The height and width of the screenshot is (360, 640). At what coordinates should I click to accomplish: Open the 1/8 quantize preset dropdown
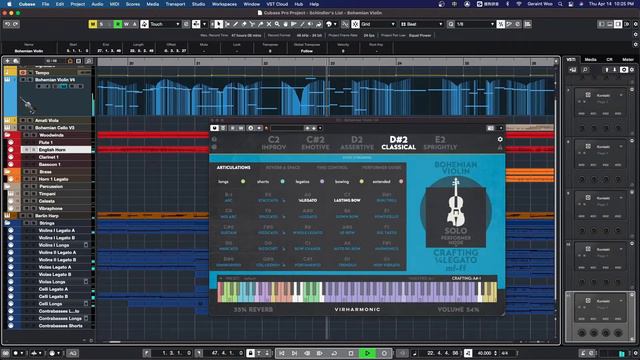coord(476,24)
